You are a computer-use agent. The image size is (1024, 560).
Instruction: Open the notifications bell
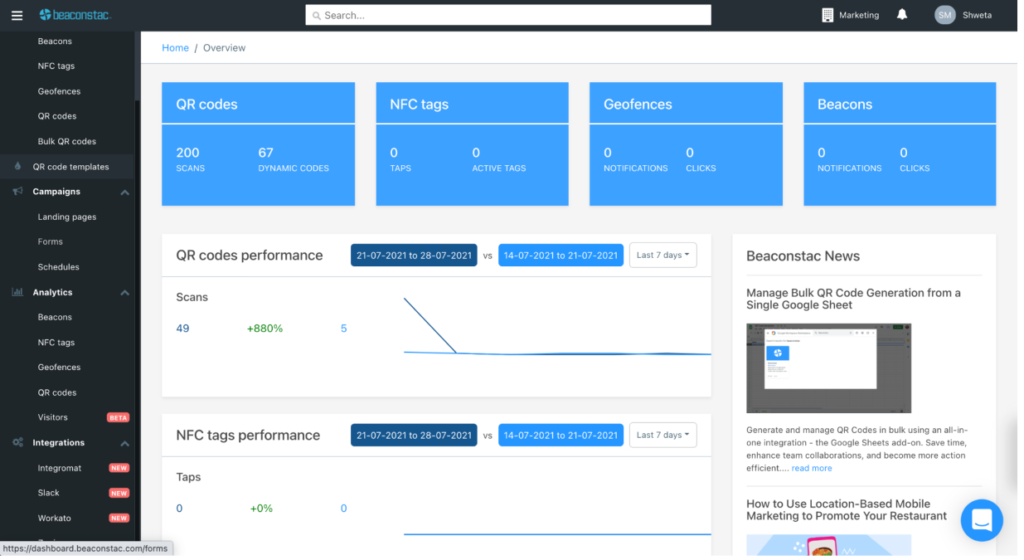click(902, 14)
